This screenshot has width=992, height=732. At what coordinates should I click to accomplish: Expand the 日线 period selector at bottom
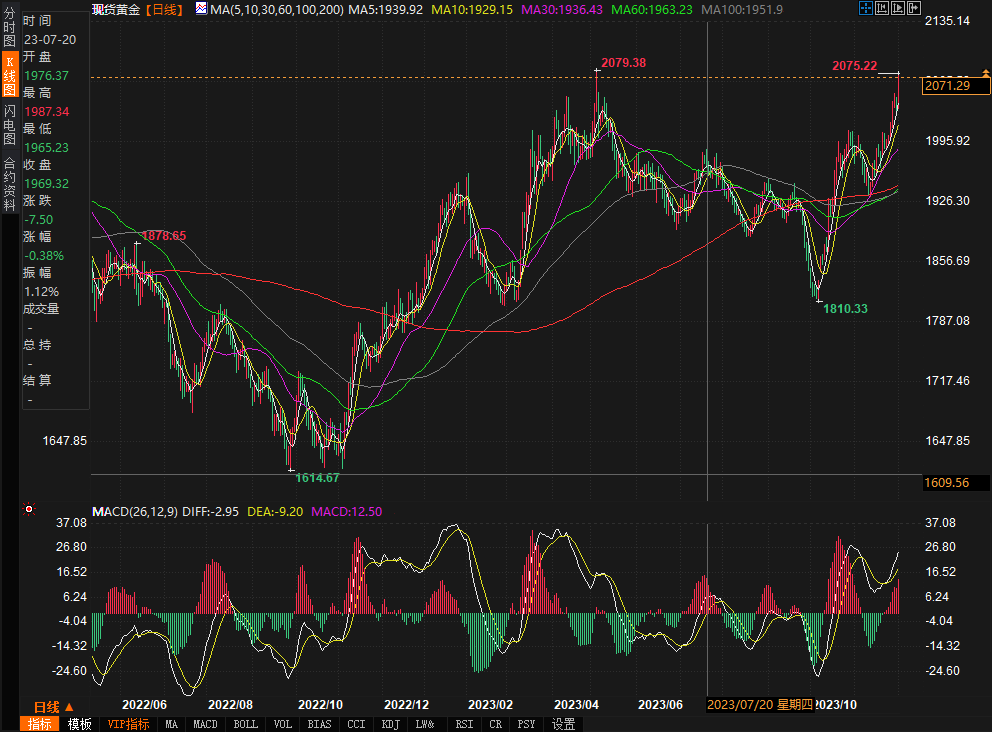[x=52, y=707]
